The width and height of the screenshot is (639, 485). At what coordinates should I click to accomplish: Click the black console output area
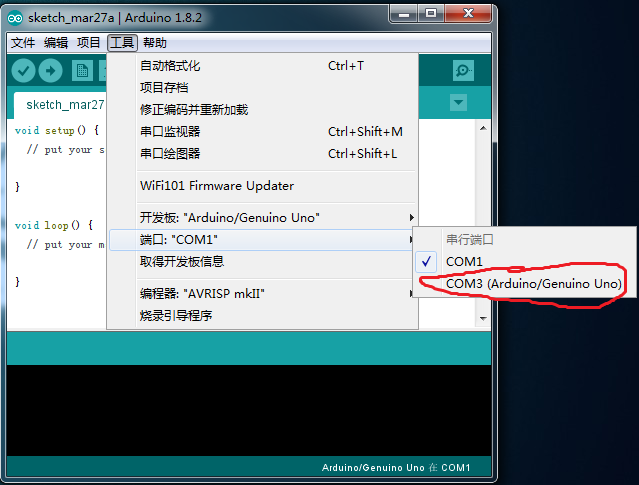249,410
